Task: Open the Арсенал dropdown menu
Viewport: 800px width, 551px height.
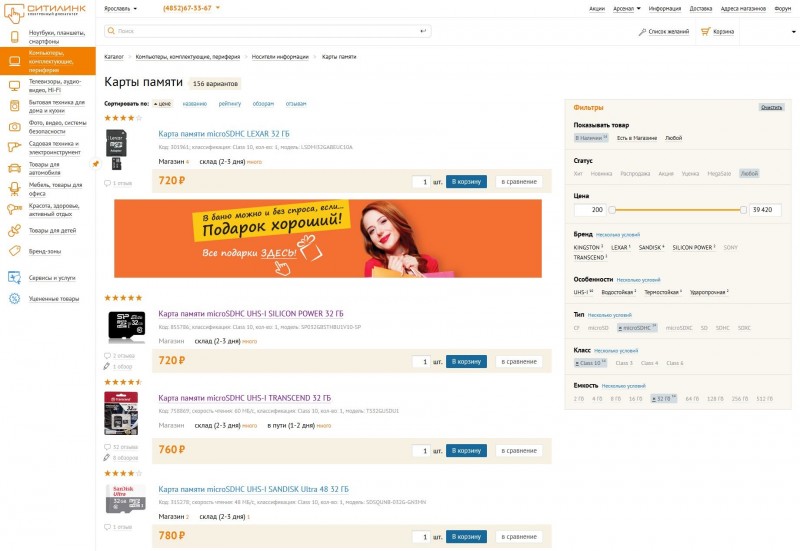Action: [627, 9]
